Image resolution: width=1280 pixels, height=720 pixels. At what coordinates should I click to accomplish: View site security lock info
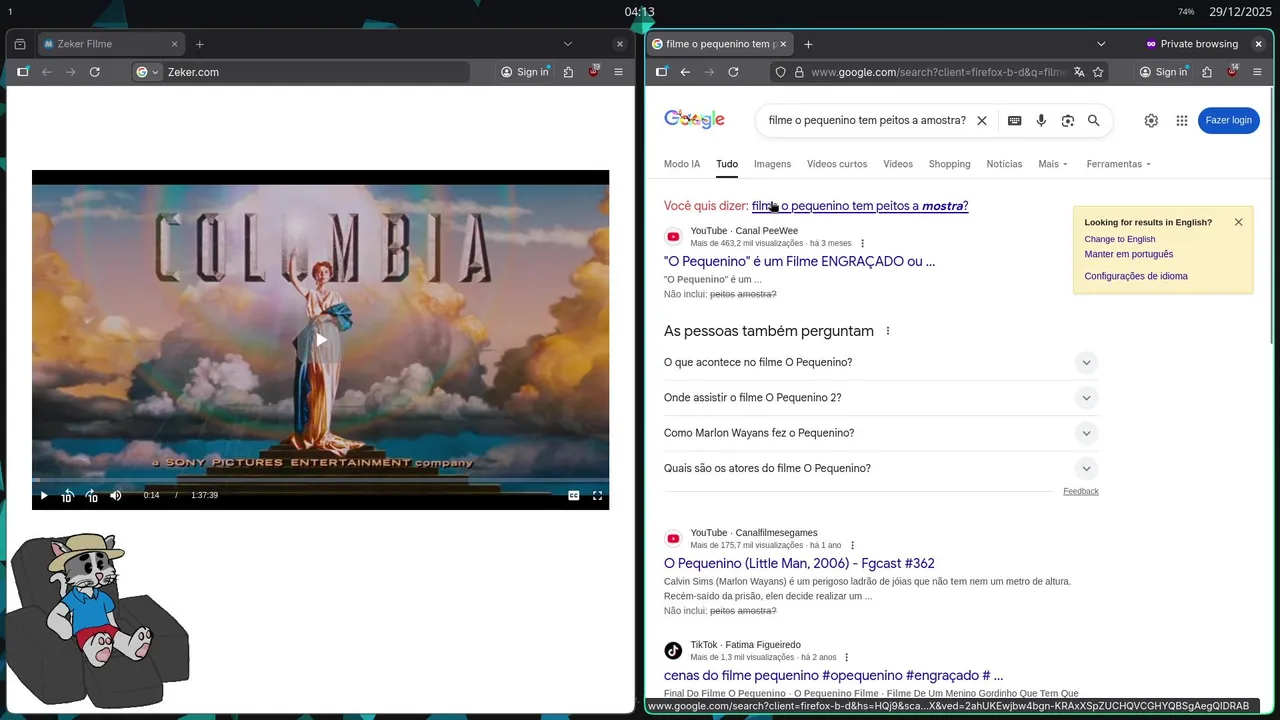pyautogui.click(x=799, y=72)
